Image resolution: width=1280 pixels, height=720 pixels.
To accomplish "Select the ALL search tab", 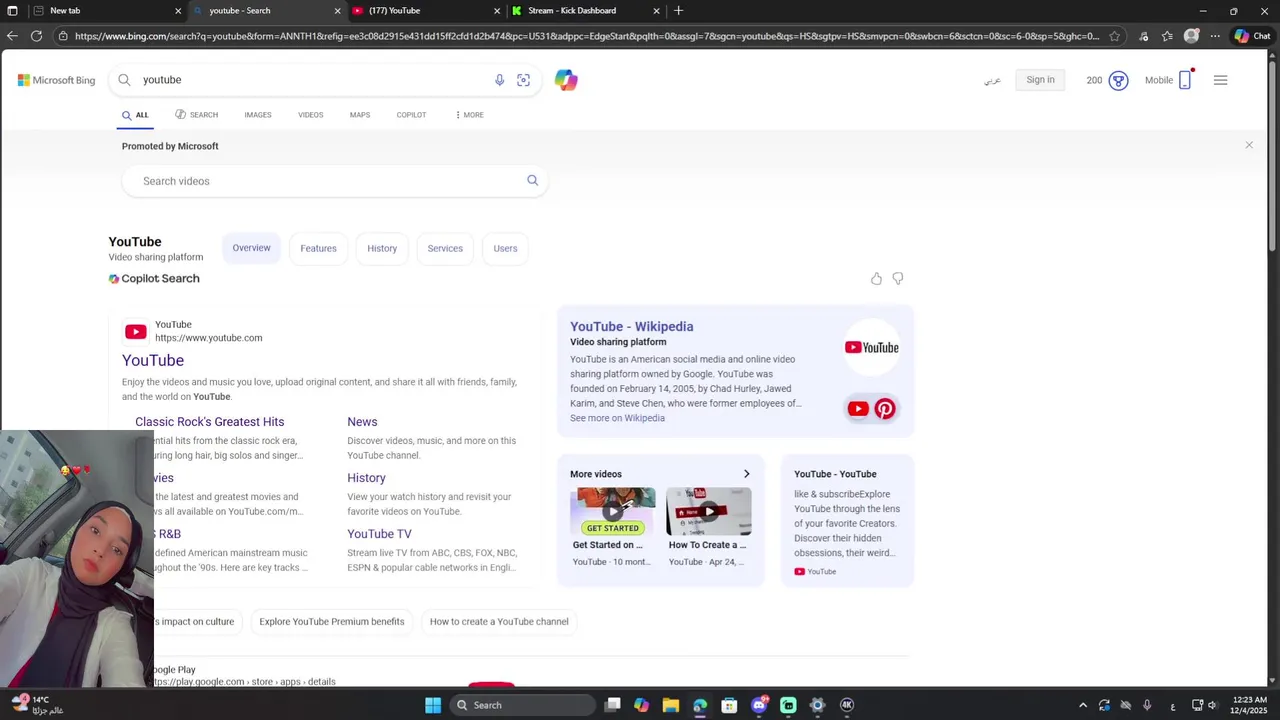I will [135, 115].
